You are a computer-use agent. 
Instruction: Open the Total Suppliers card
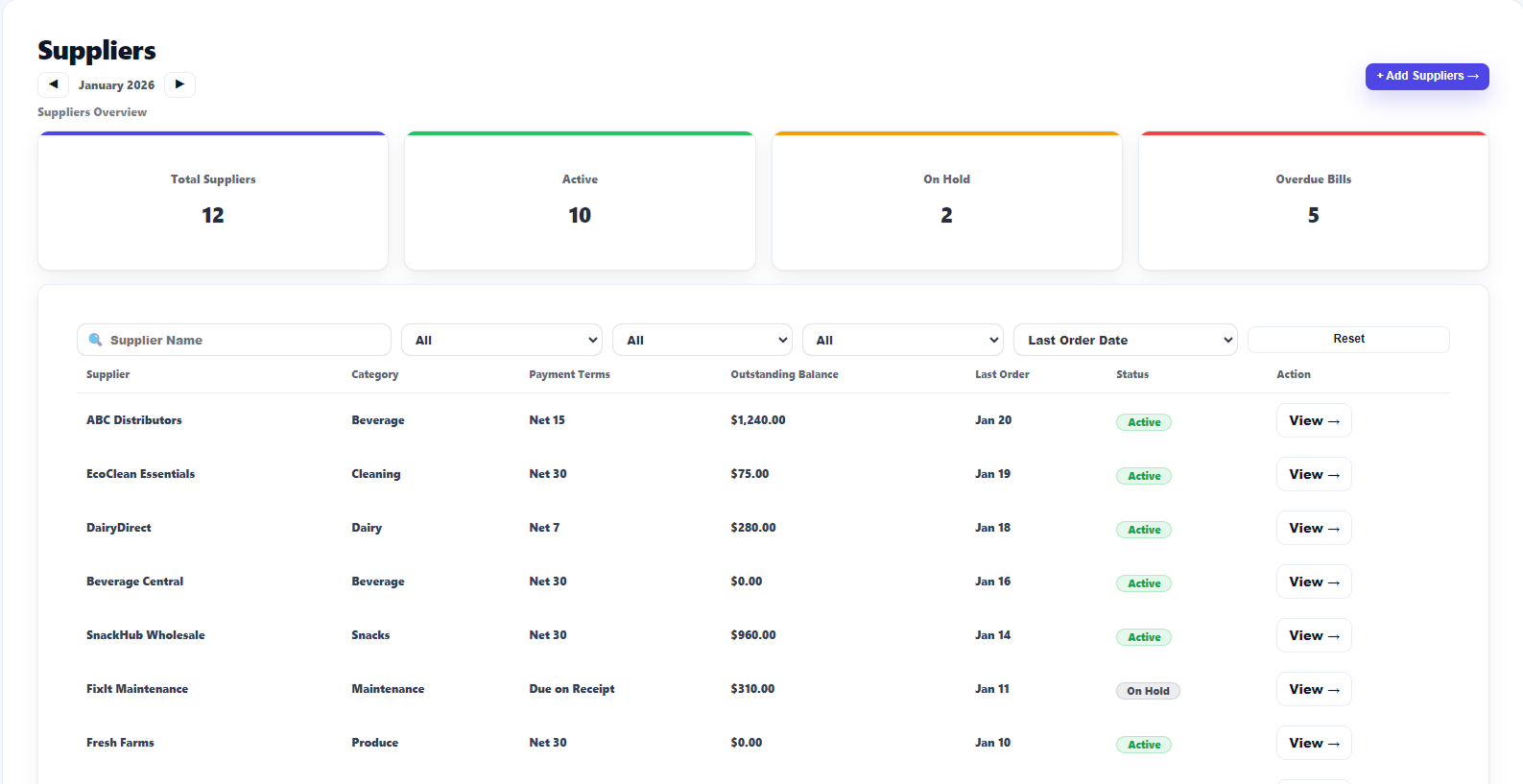pos(213,201)
